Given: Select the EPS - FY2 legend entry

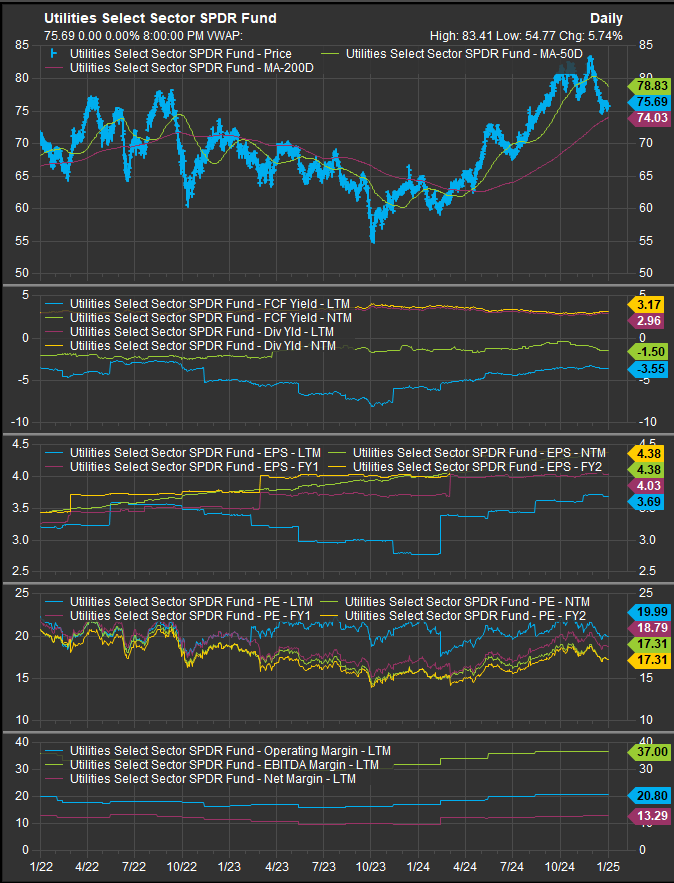Looking at the screenshot, I should pyautogui.click(x=467, y=467).
